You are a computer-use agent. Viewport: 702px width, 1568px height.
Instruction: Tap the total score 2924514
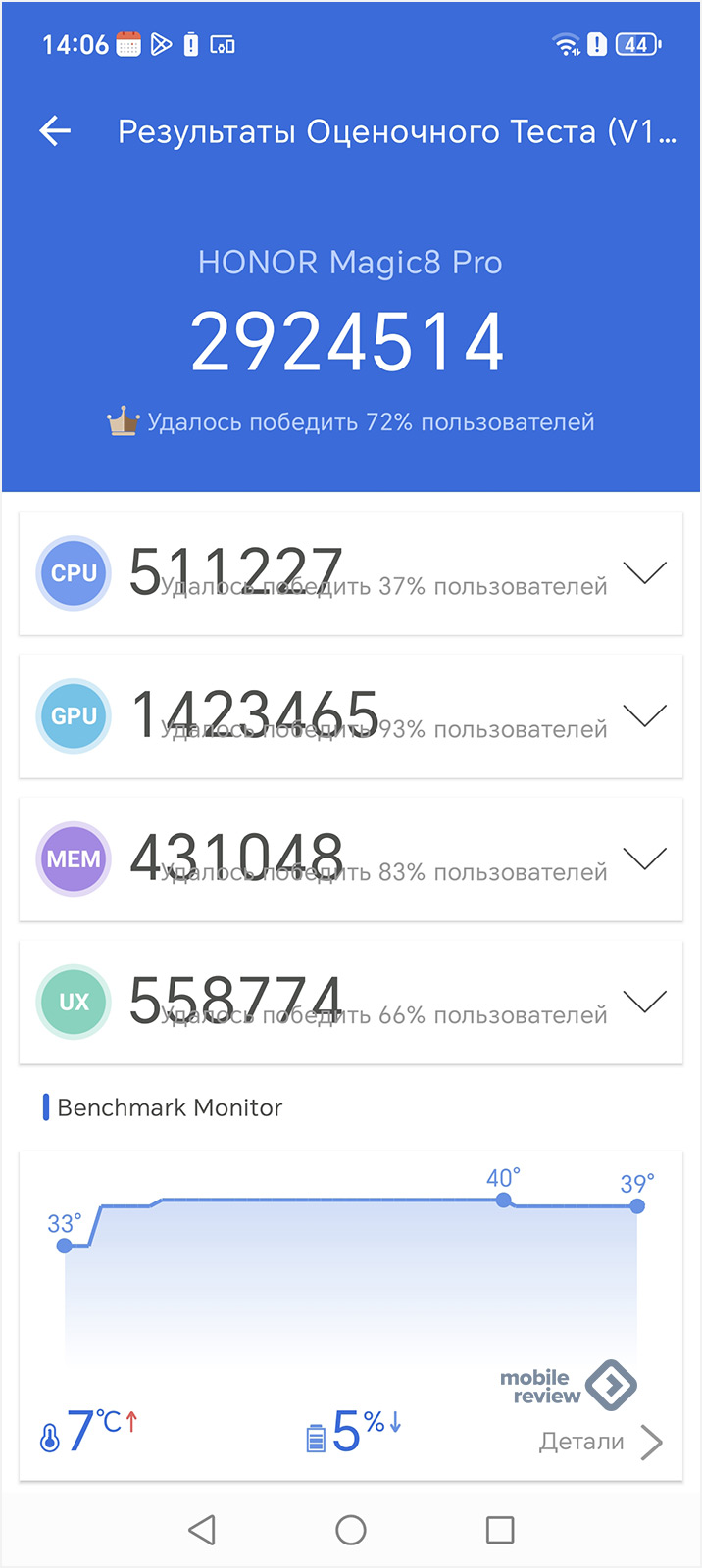(x=348, y=342)
